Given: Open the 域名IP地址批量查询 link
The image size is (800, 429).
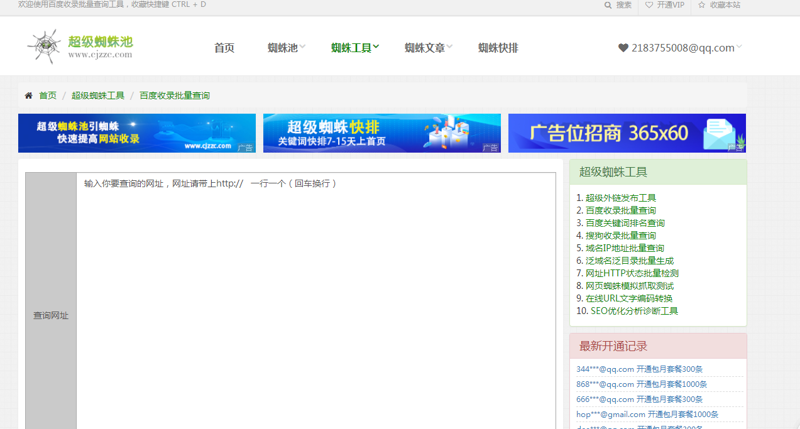Looking at the screenshot, I should click(x=624, y=248).
